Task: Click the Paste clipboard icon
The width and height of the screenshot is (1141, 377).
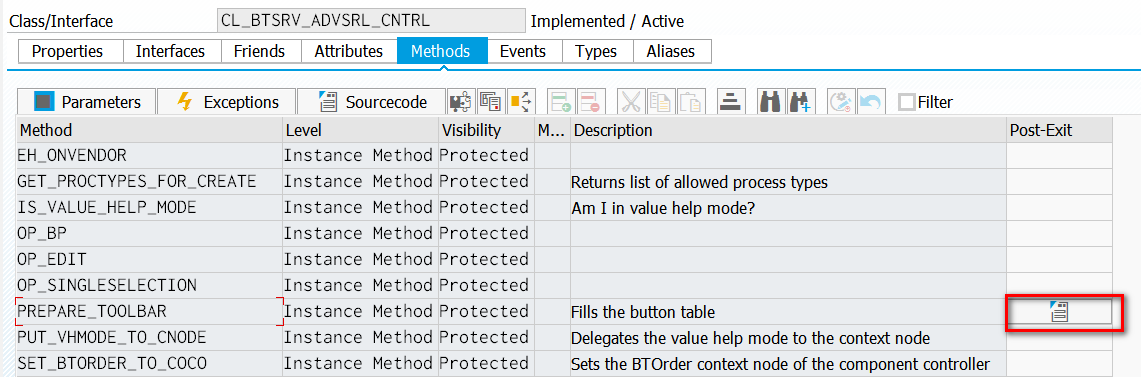Action: [691, 102]
